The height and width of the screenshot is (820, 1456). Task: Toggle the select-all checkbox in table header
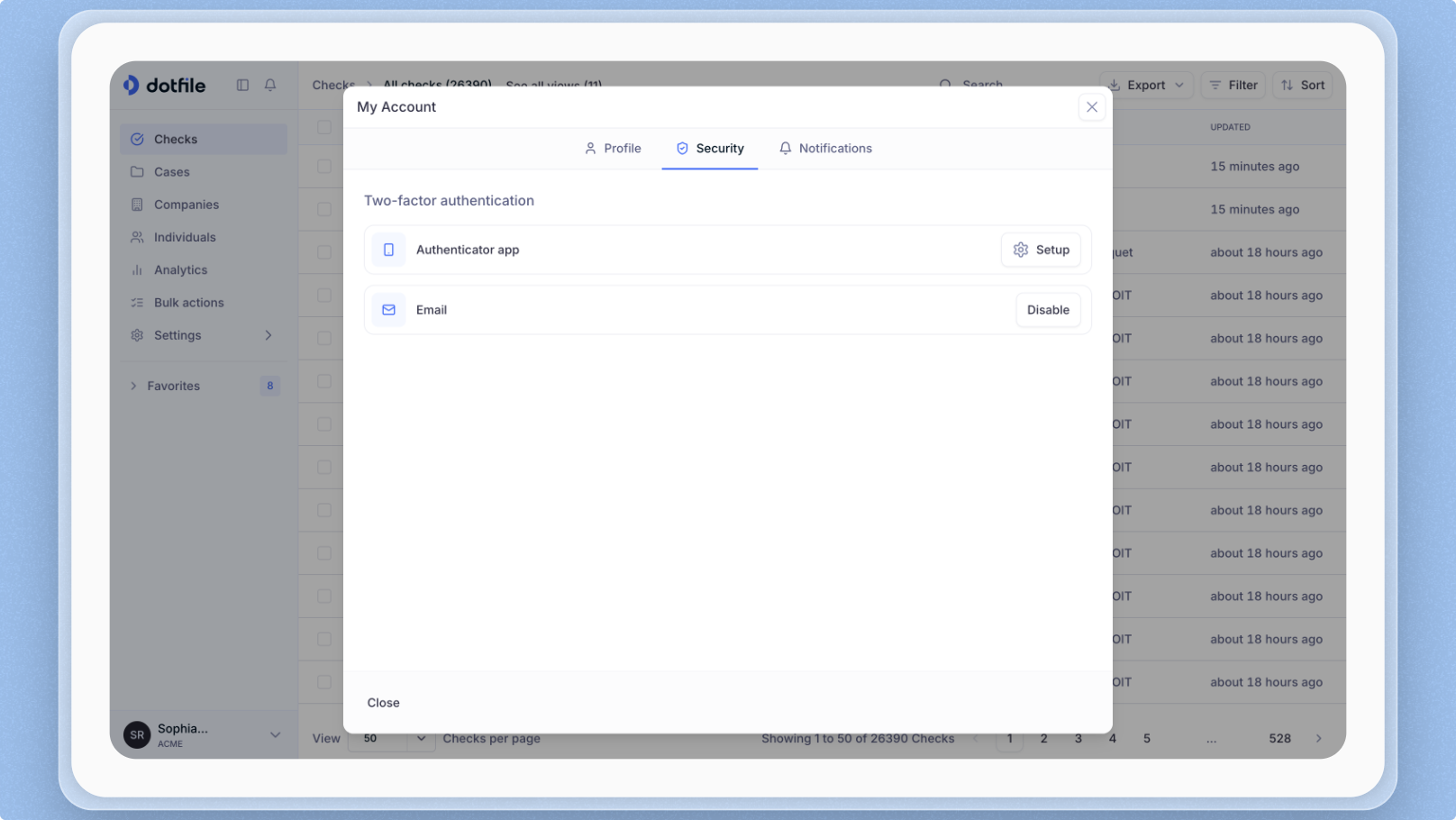324,127
